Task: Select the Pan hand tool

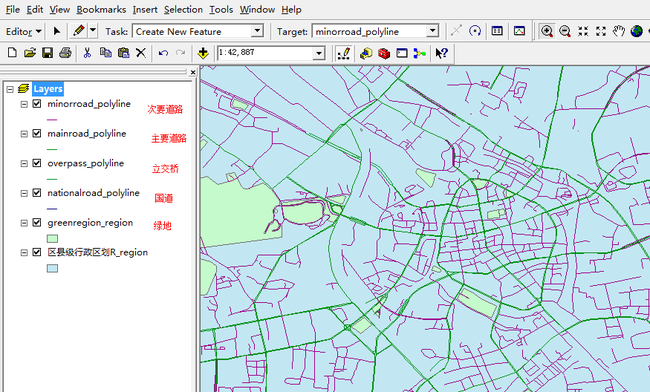Action: (x=618, y=31)
